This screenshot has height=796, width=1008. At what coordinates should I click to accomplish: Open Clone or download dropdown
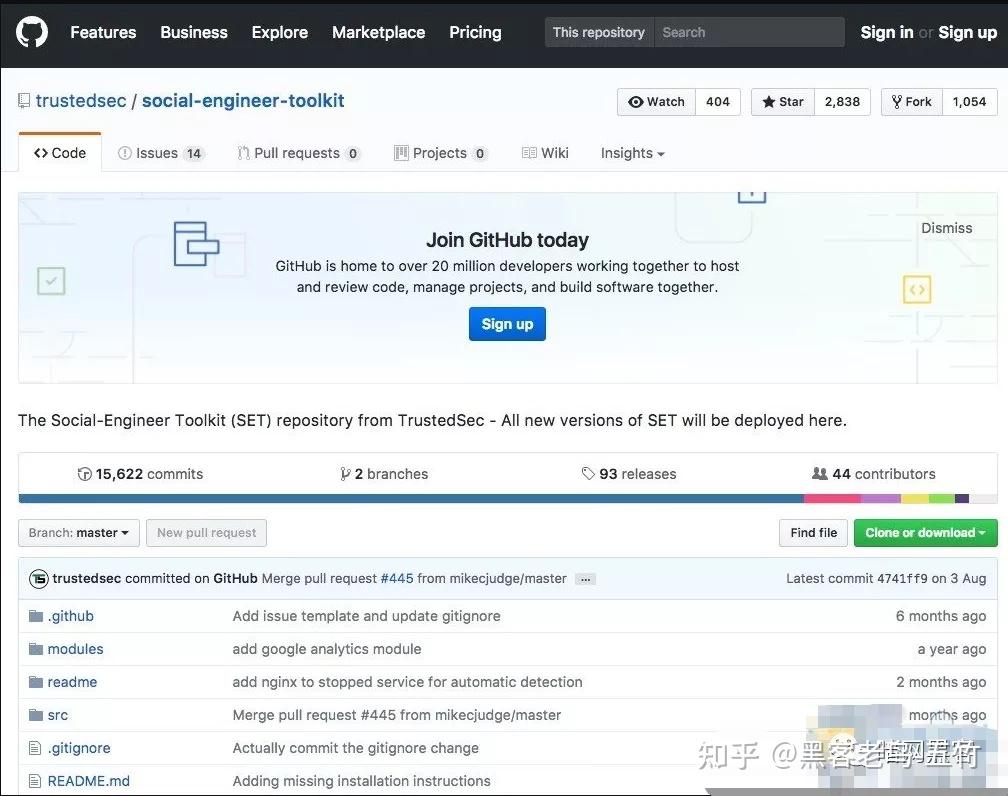[926, 533]
